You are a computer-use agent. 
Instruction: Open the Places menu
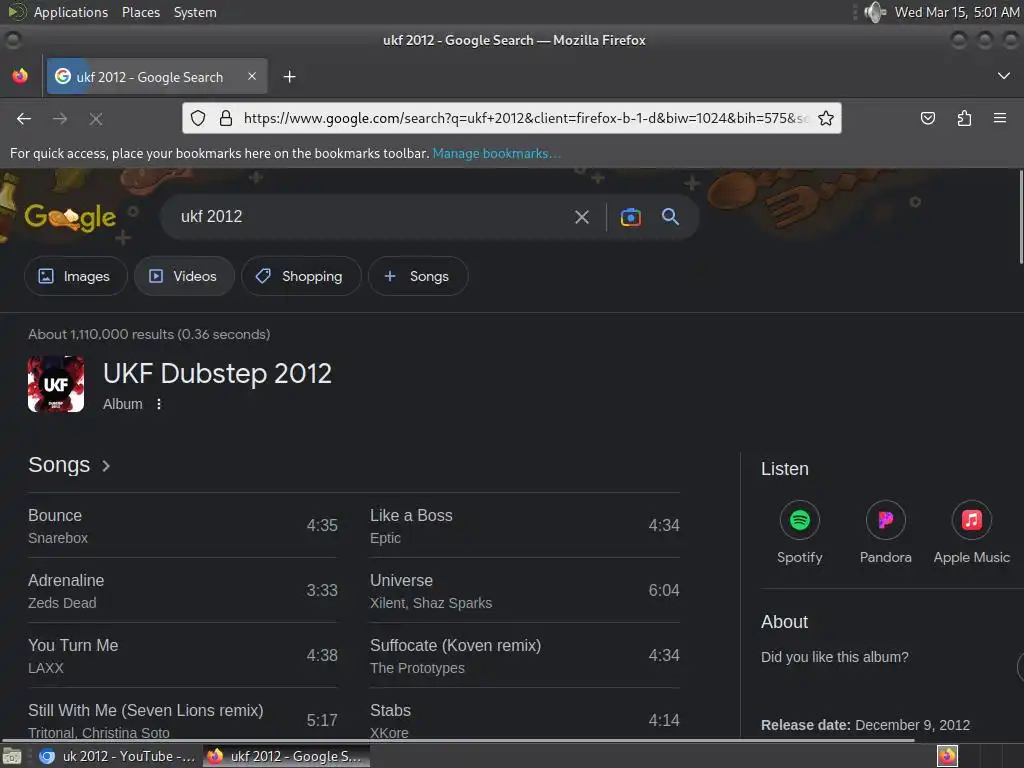(x=141, y=12)
